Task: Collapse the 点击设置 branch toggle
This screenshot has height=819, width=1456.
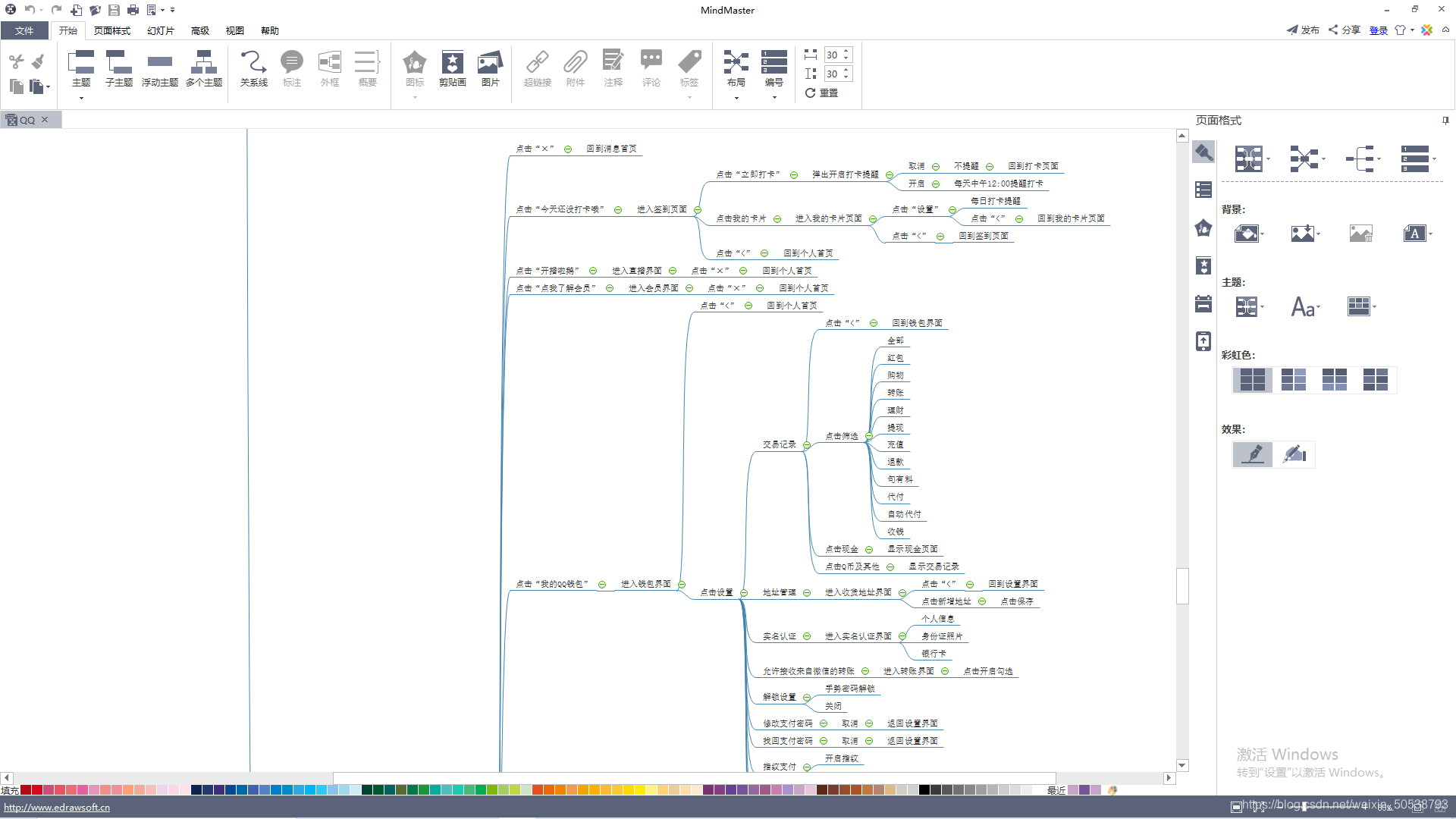Action: pos(744,593)
